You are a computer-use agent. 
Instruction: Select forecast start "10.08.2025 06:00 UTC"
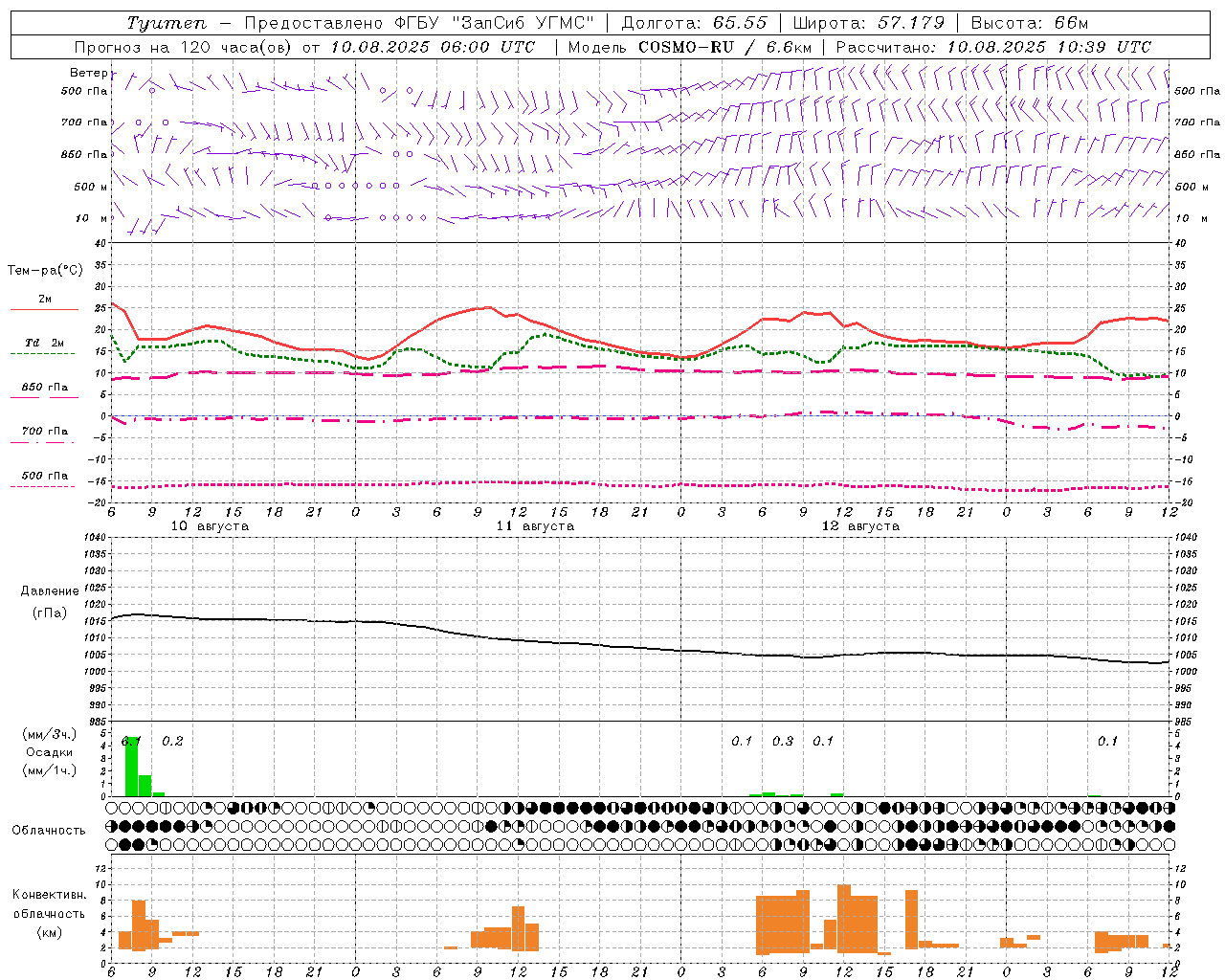[x=433, y=47]
